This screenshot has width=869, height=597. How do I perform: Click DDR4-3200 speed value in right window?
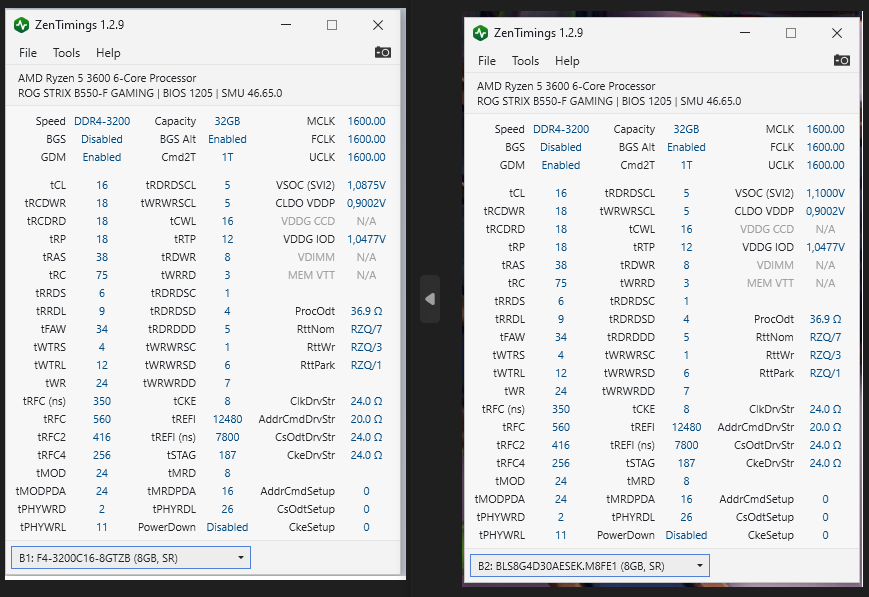[561, 129]
